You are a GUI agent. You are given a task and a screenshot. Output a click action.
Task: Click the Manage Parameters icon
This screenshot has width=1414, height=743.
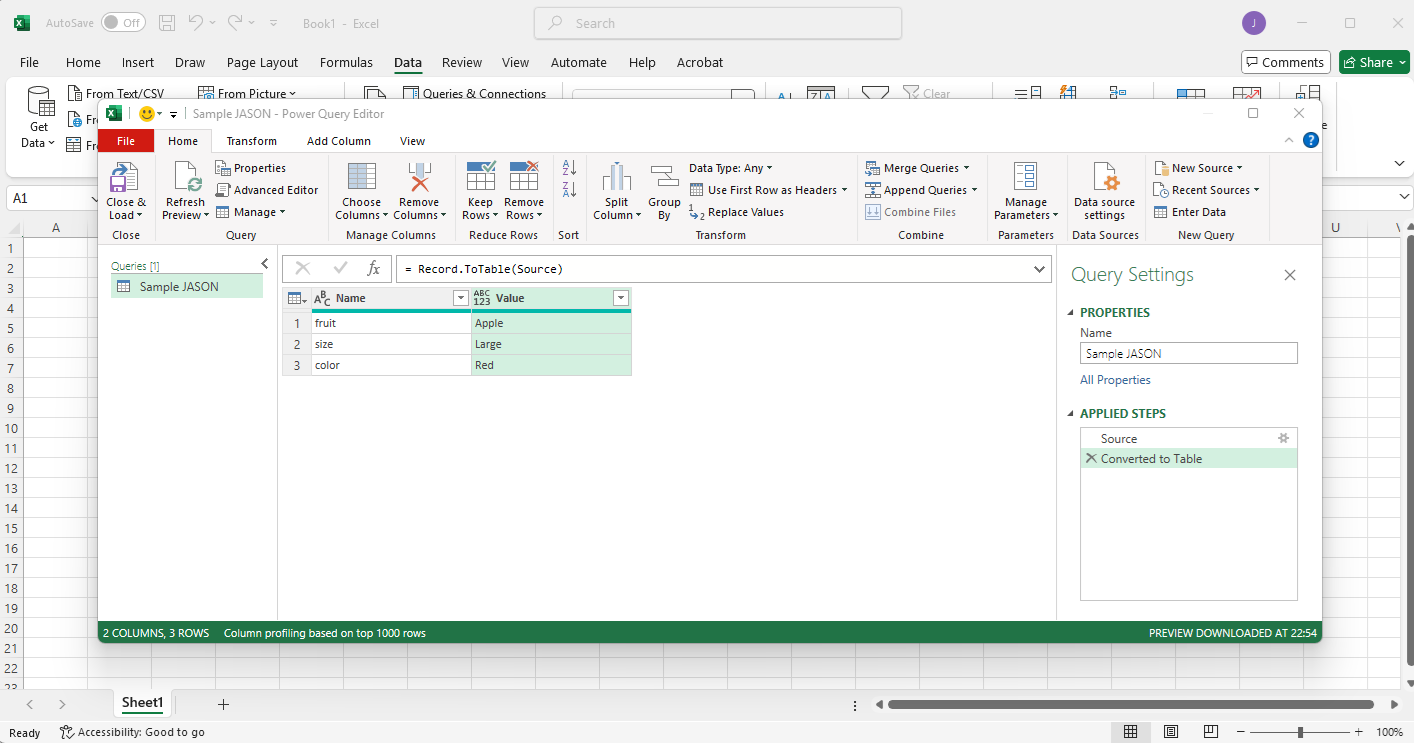(x=1025, y=177)
